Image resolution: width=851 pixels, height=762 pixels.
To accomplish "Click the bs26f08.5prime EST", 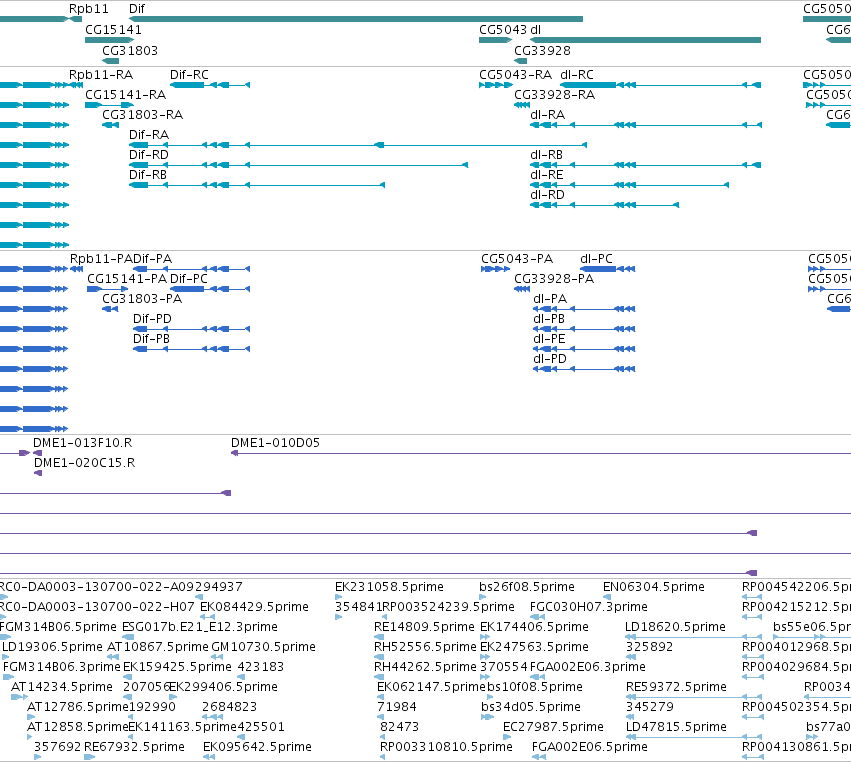I will pyautogui.click(x=482, y=597).
